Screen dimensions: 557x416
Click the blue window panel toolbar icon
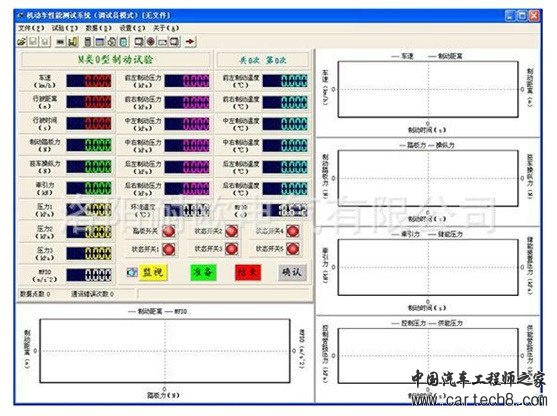[x=100, y=42]
